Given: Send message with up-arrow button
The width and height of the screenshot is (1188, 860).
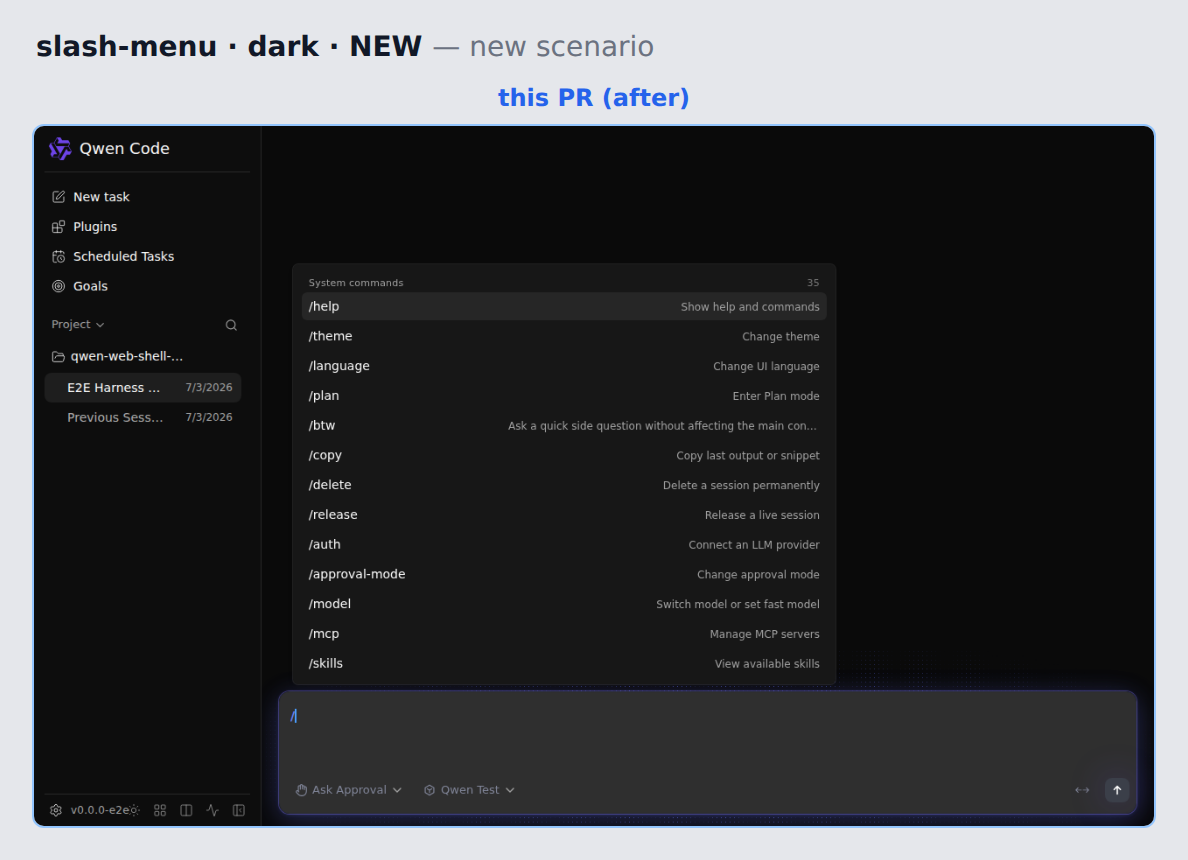Looking at the screenshot, I should point(1117,790).
